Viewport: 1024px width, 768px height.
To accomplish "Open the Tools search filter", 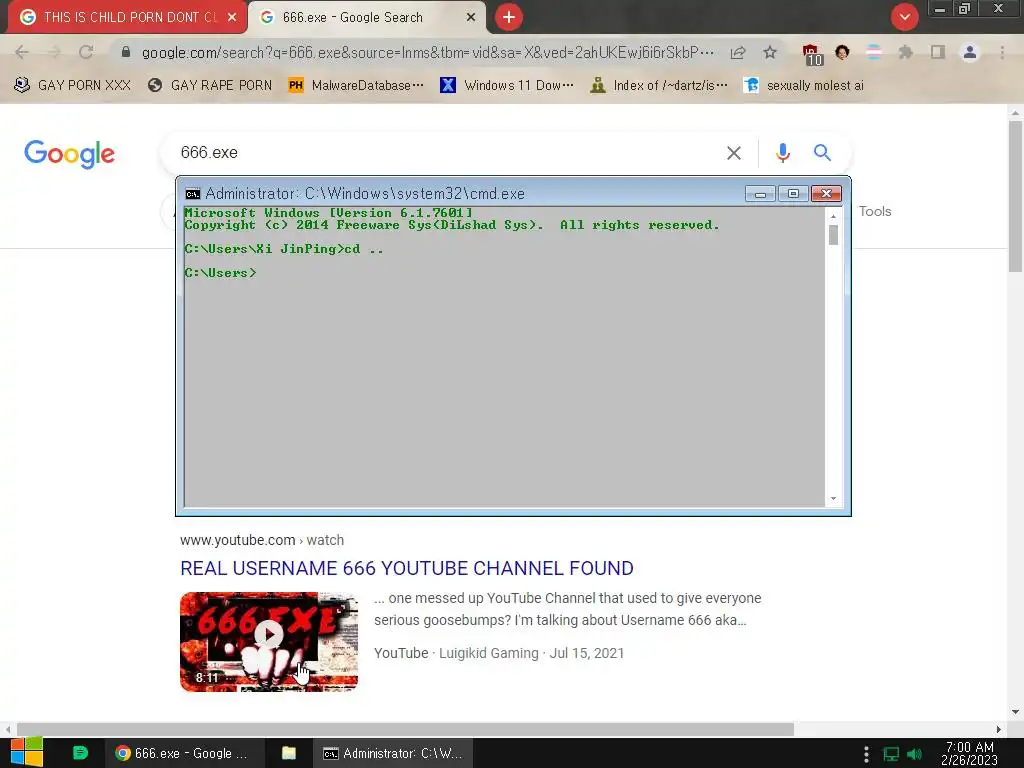I will click(x=875, y=212).
